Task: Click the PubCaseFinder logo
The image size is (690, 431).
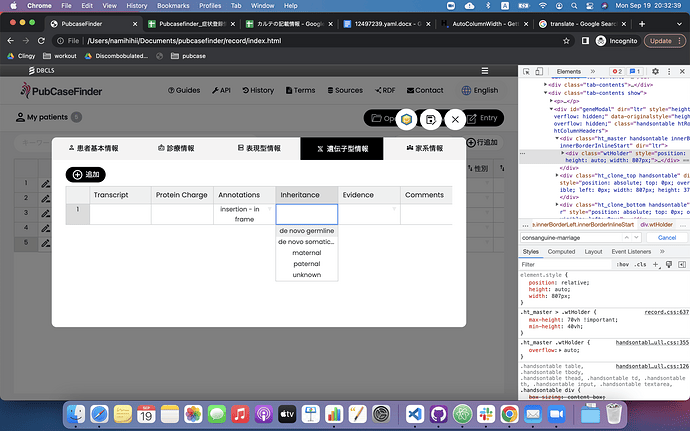Action: click(61, 91)
